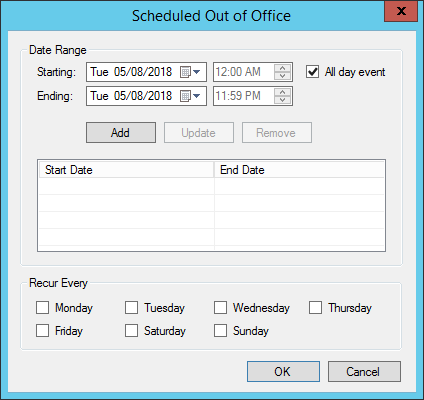Check the Tuesday recurrence box
The width and height of the screenshot is (424, 400).
tap(131, 308)
